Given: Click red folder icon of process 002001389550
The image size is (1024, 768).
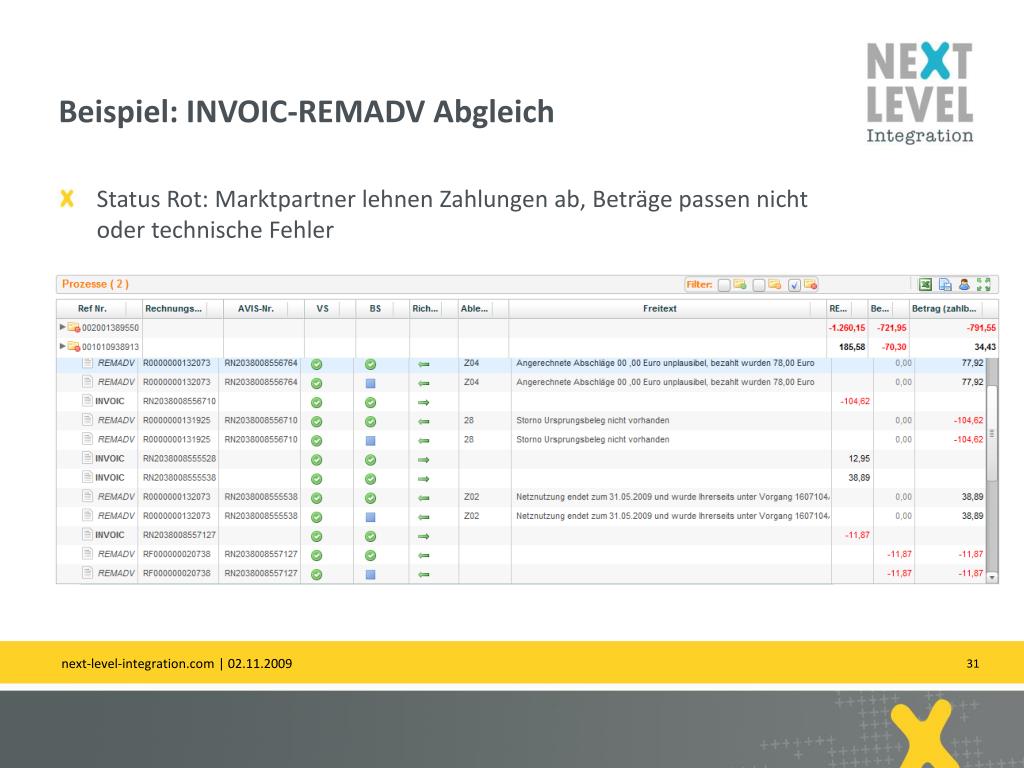Looking at the screenshot, I should [x=74, y=327].
